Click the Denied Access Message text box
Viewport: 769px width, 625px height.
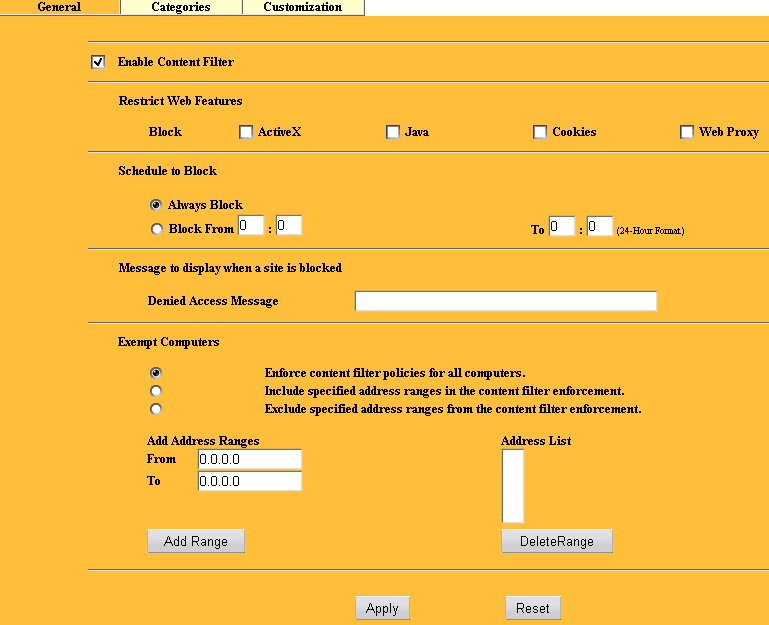506,301
